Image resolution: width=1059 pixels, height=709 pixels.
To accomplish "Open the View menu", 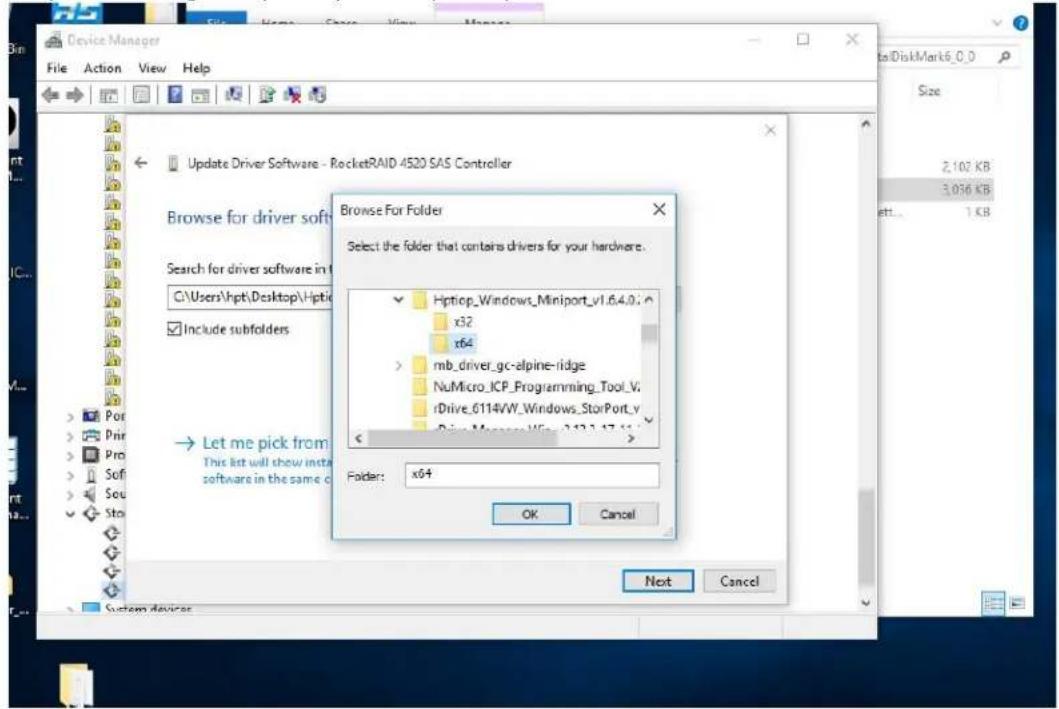I will point(152,68).
